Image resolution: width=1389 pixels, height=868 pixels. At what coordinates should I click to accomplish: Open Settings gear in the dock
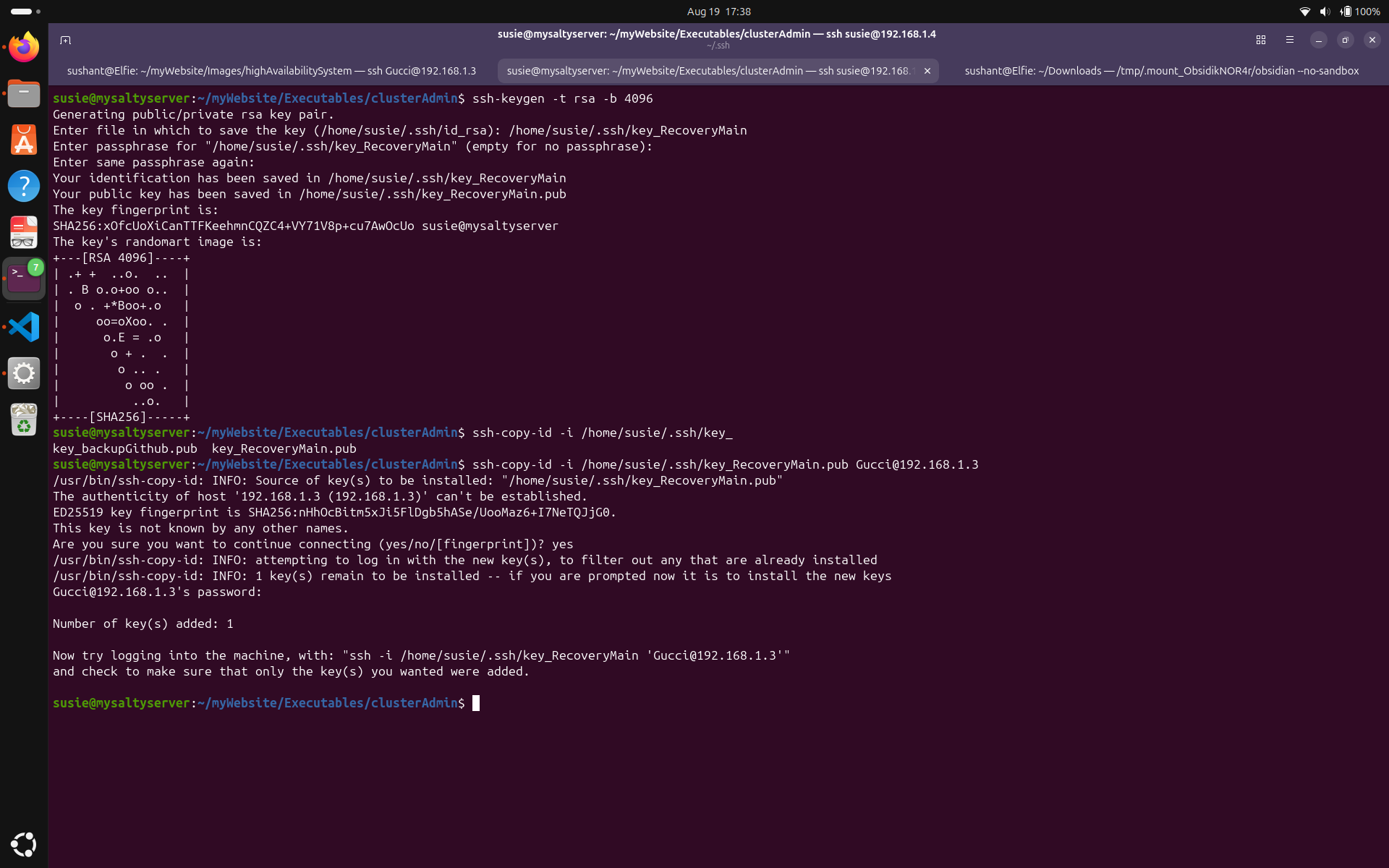pyautogui.click(x=24, y=373)
